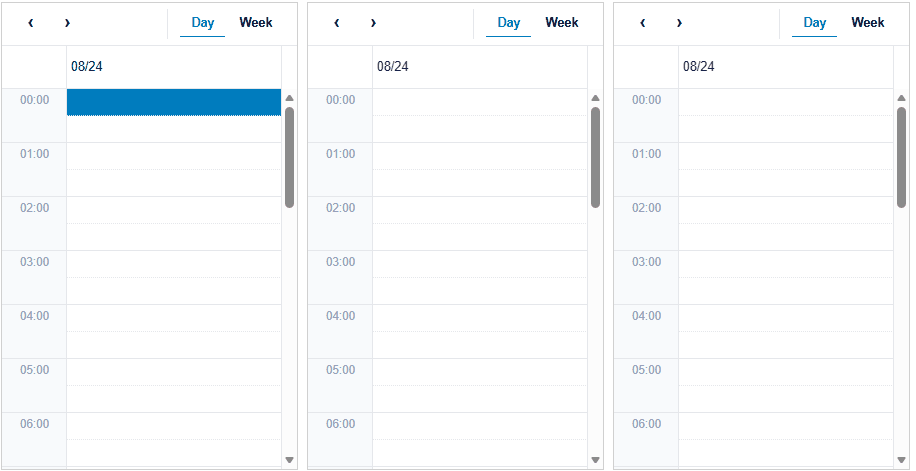Select Day tab in right scheduler
The width and height of the screenshot is (916, 471).
pyautogui.click(x=815, y=23)
